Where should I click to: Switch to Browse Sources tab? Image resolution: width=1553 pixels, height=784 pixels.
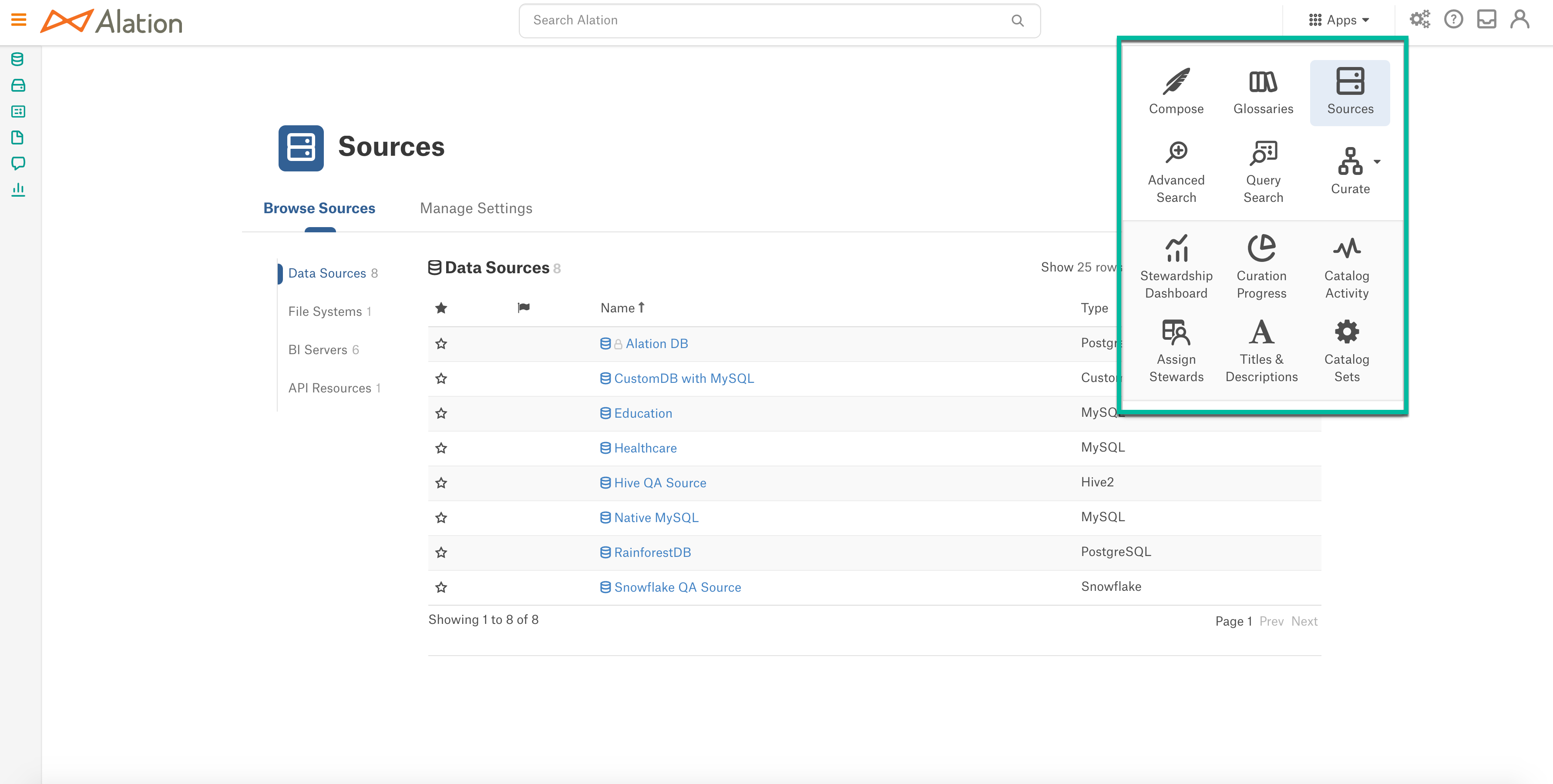click(319, 208)
